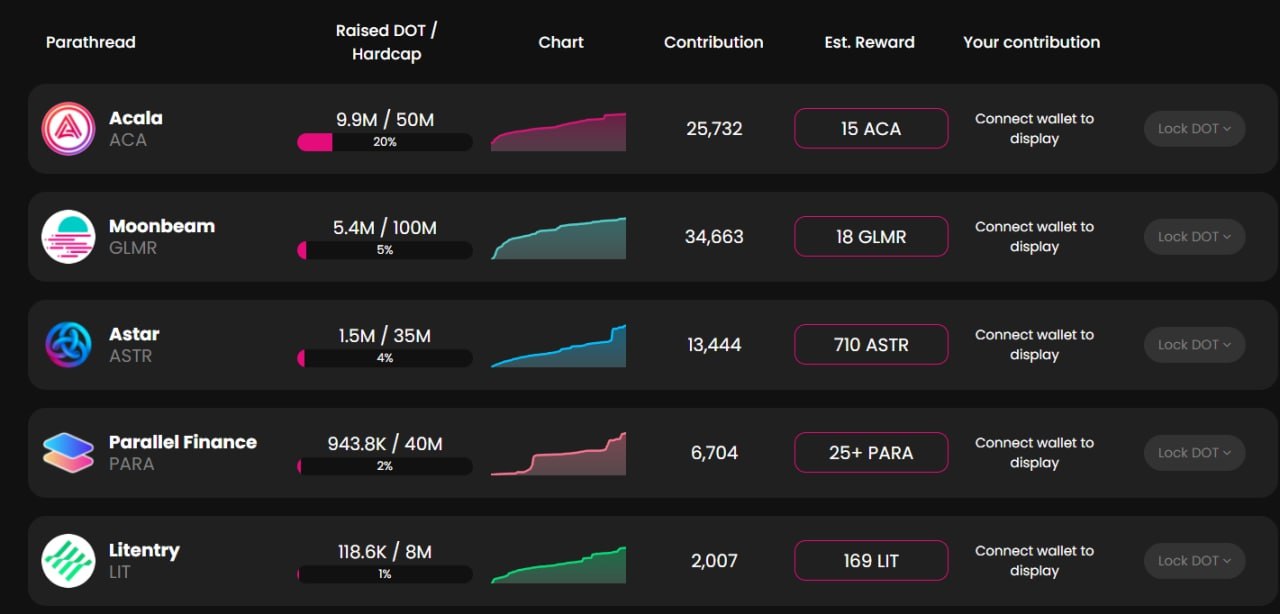Click the 34,663 contribution count
1280x614 pixels.
tap(714, 237)
